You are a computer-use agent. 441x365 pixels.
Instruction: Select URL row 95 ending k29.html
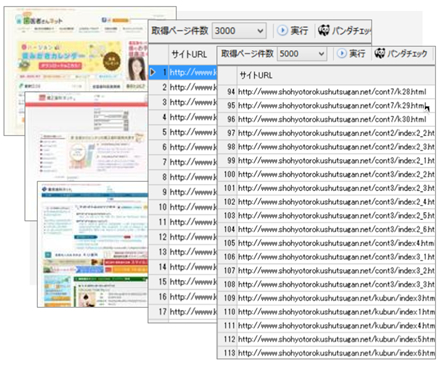click(x=326, y=105)
